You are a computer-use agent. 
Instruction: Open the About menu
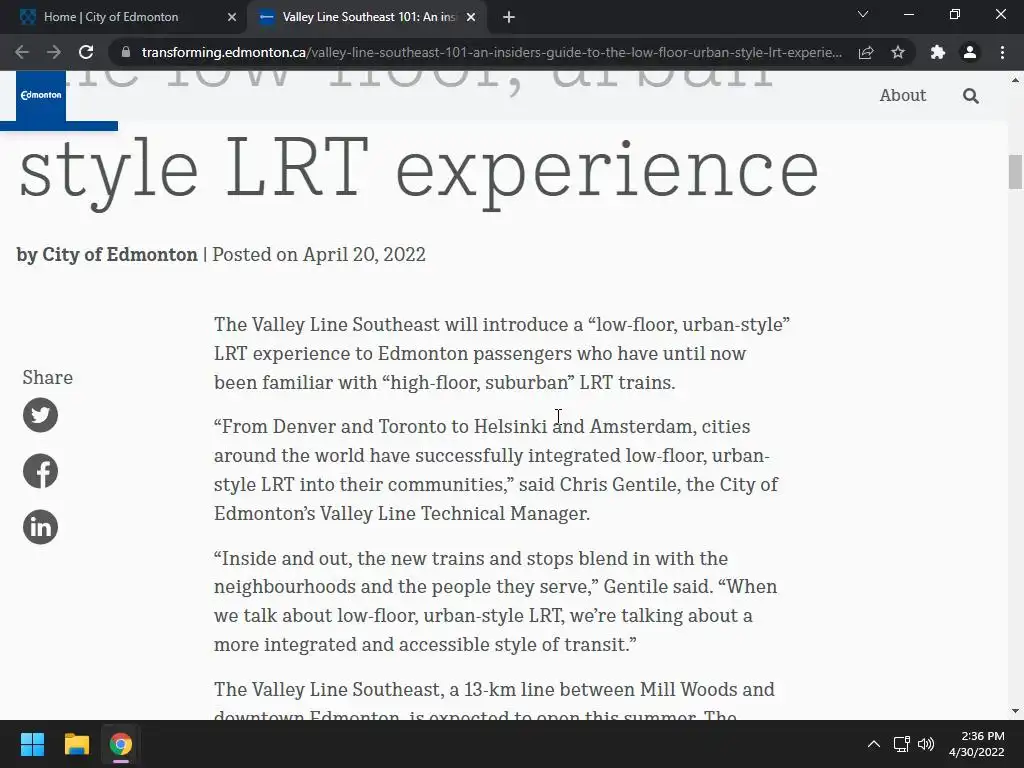pyautogui.click(x=903, y=95)
